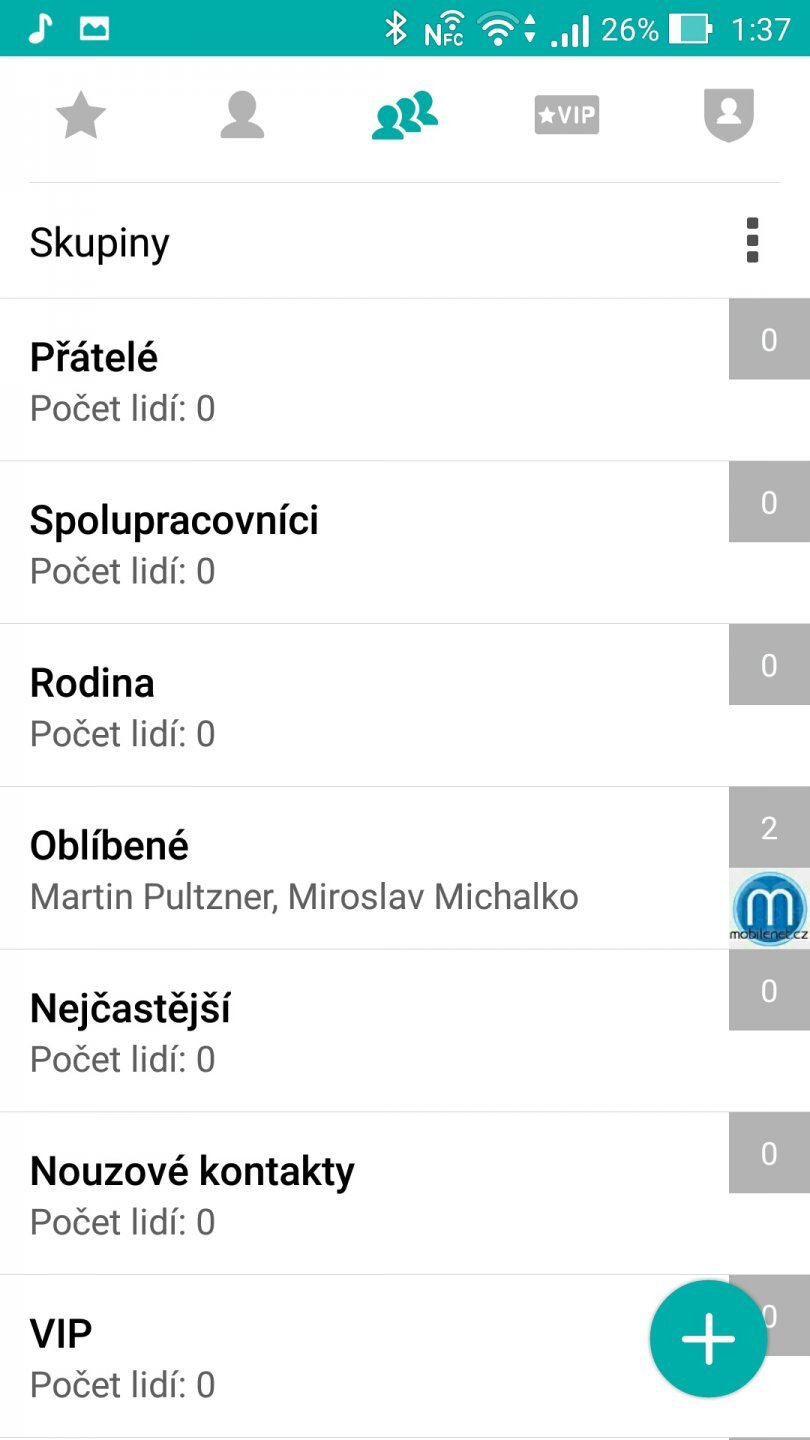Tap the battery status icon

tap(691, 29)
